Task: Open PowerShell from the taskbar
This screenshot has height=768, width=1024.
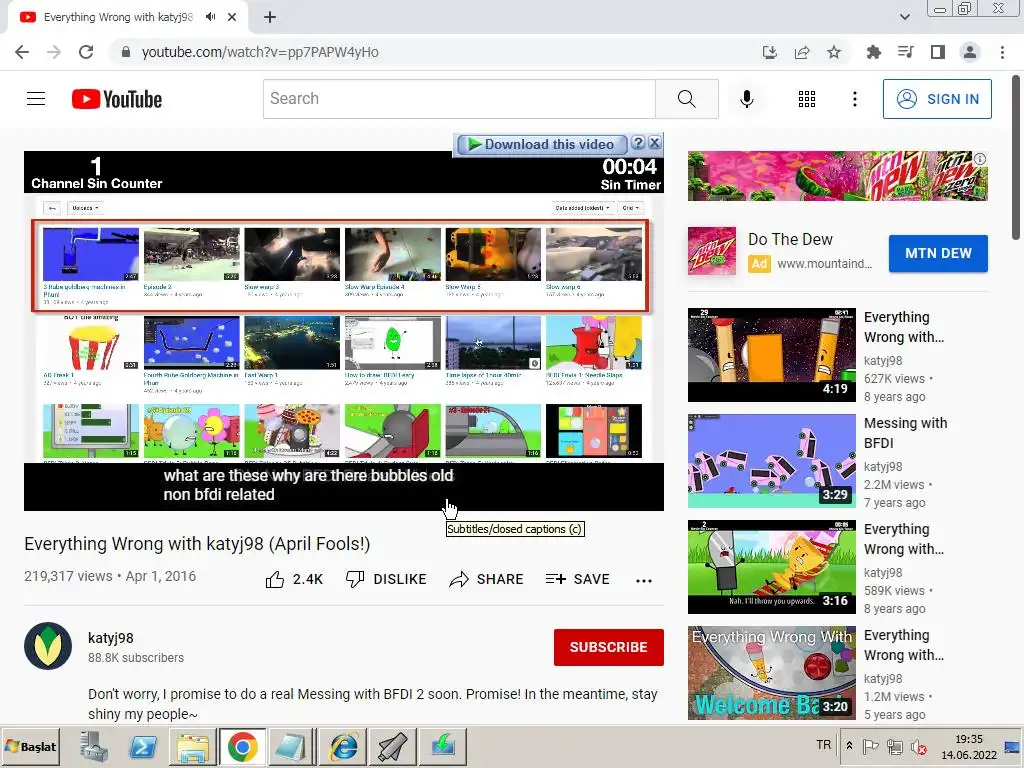Action: tap(142, 746)
